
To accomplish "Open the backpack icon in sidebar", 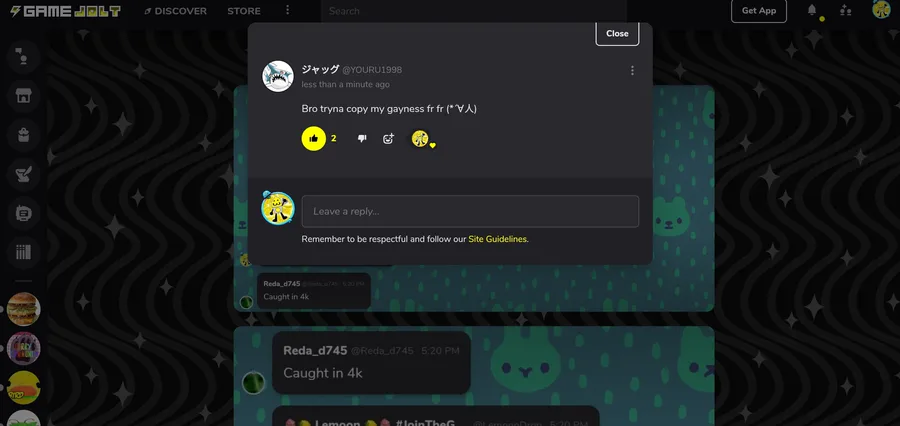I will pos(24,135).
